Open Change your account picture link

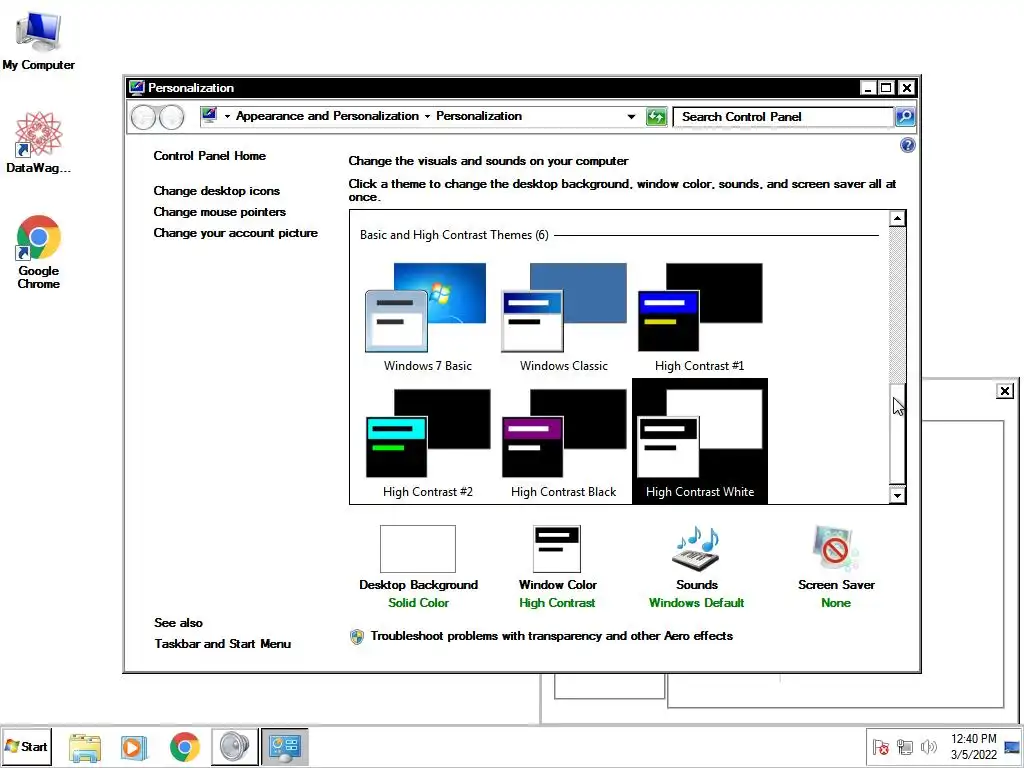pyautogui.click(x=236, y=232)
